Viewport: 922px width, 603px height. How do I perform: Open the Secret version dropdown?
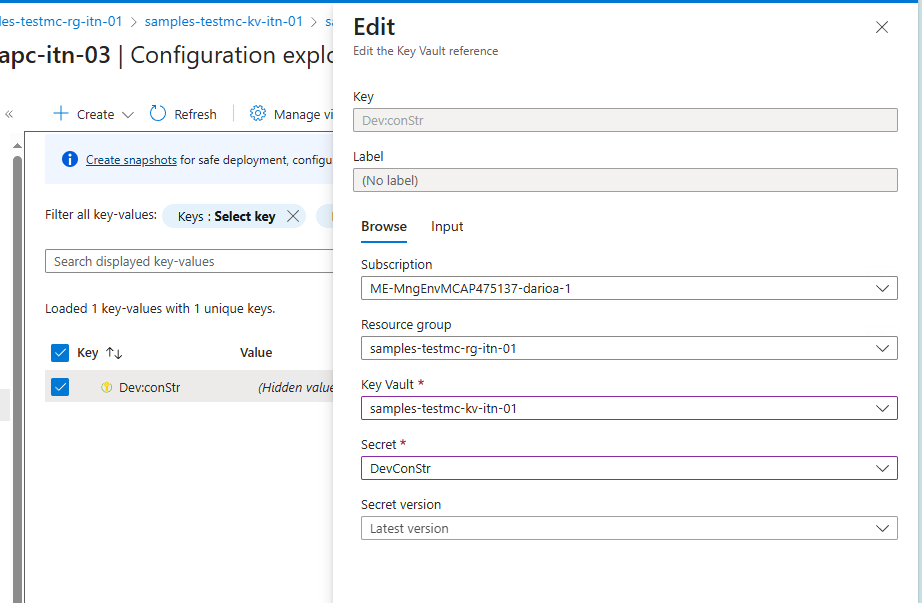point(628,528)
